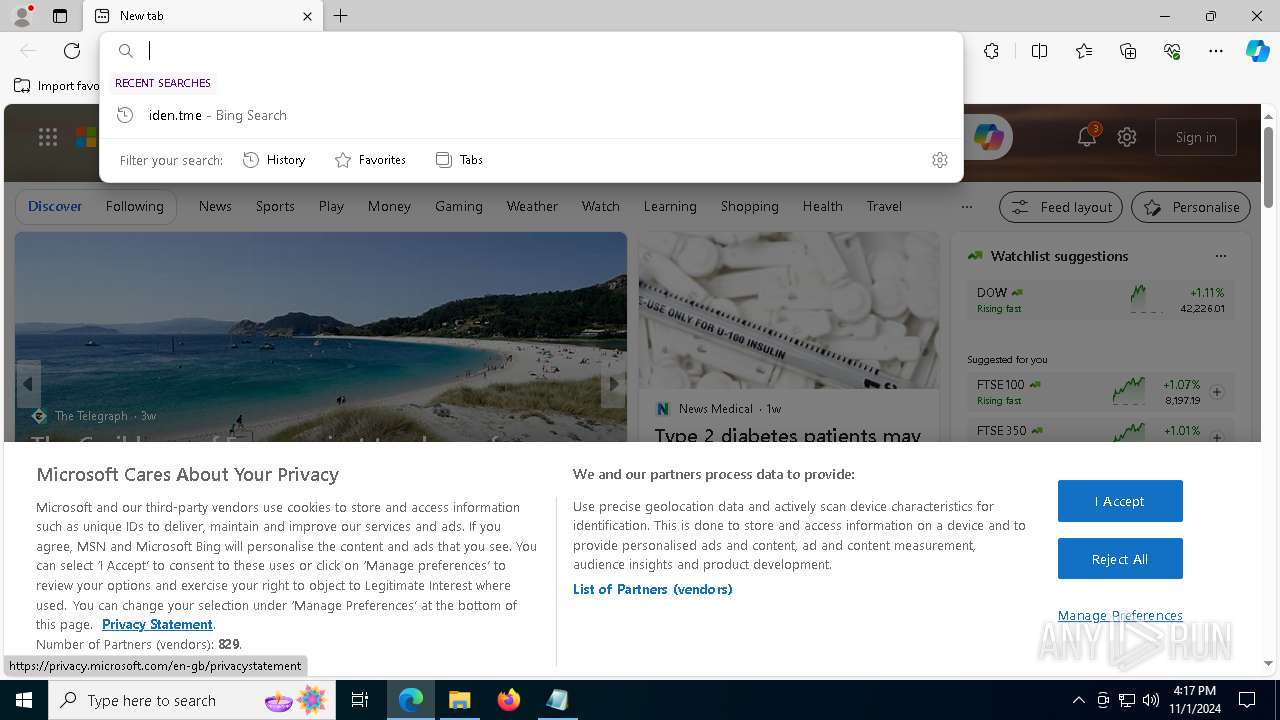Open the Health category
1280x720 pixels.
coord(822,206)
